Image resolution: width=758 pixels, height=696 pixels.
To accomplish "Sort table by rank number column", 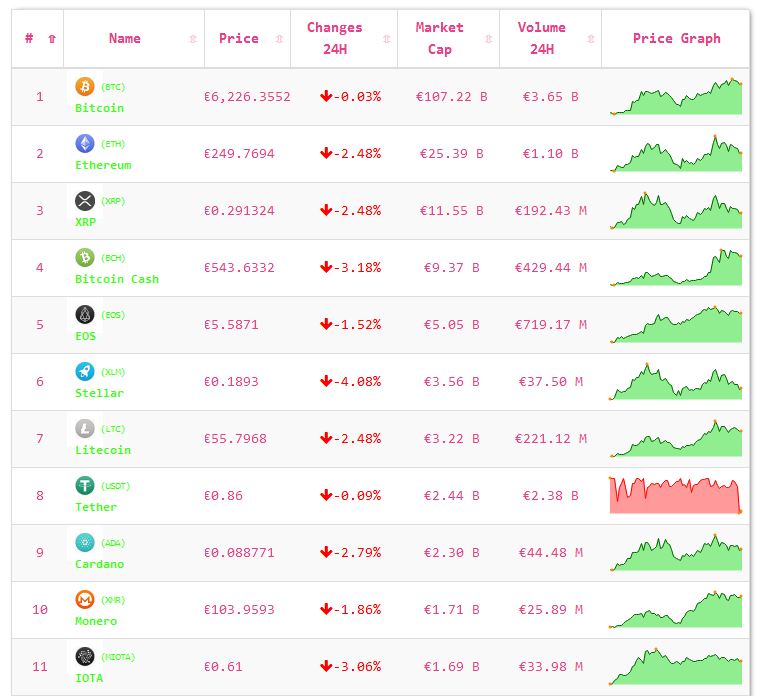I will point(39,39).
